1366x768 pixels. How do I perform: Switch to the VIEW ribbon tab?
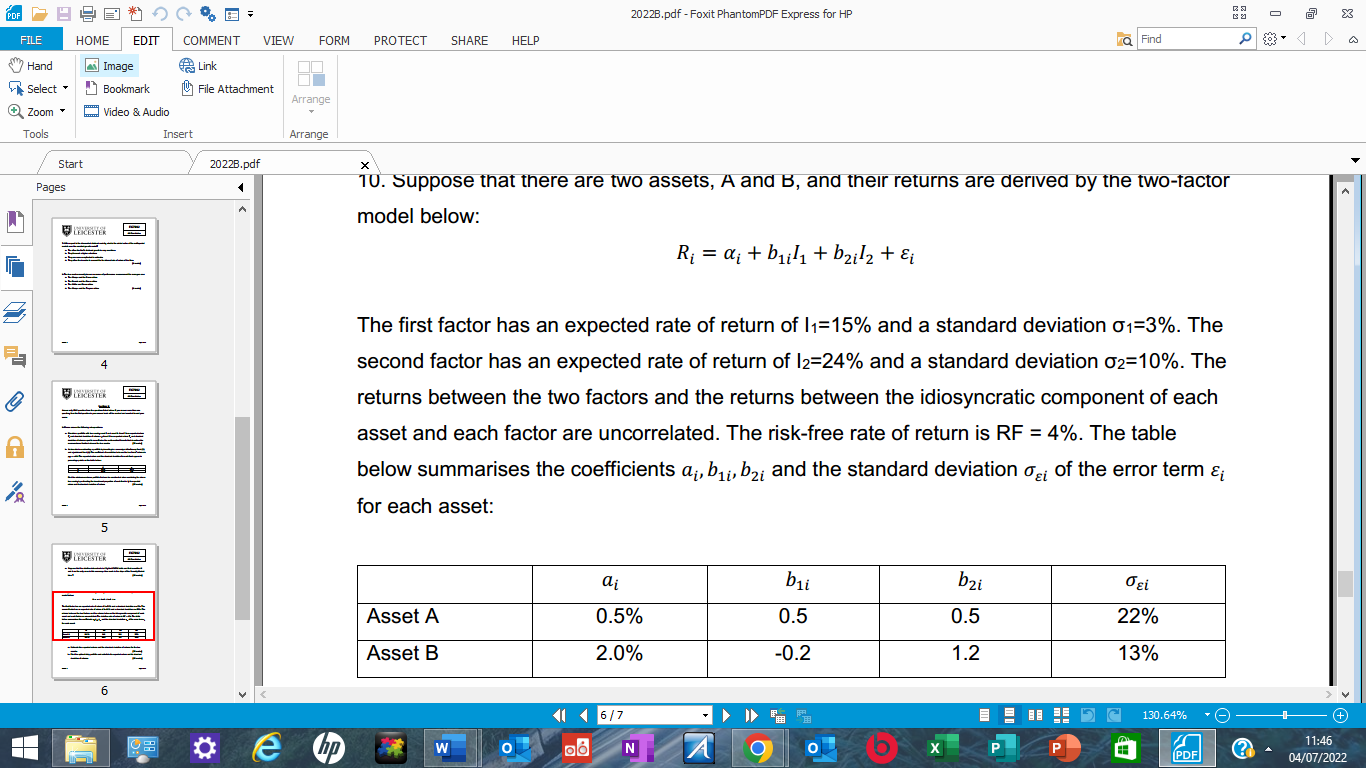[278, 41]
